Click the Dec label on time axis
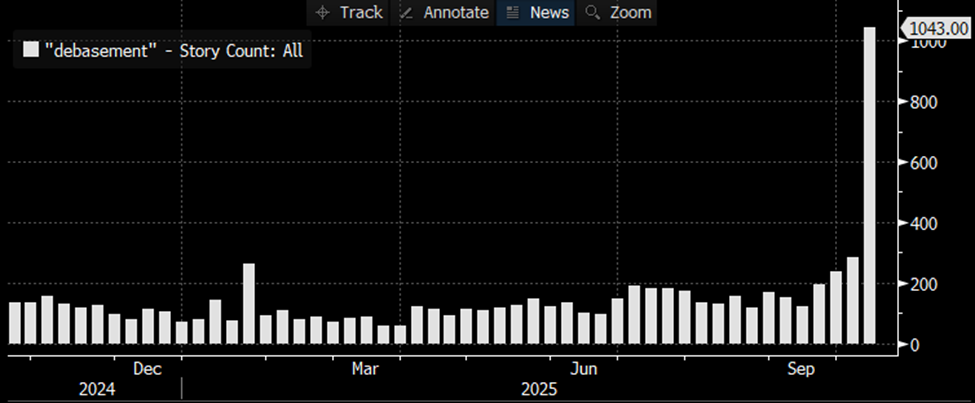Screen dimensions: 975x403 click(147, 369)
